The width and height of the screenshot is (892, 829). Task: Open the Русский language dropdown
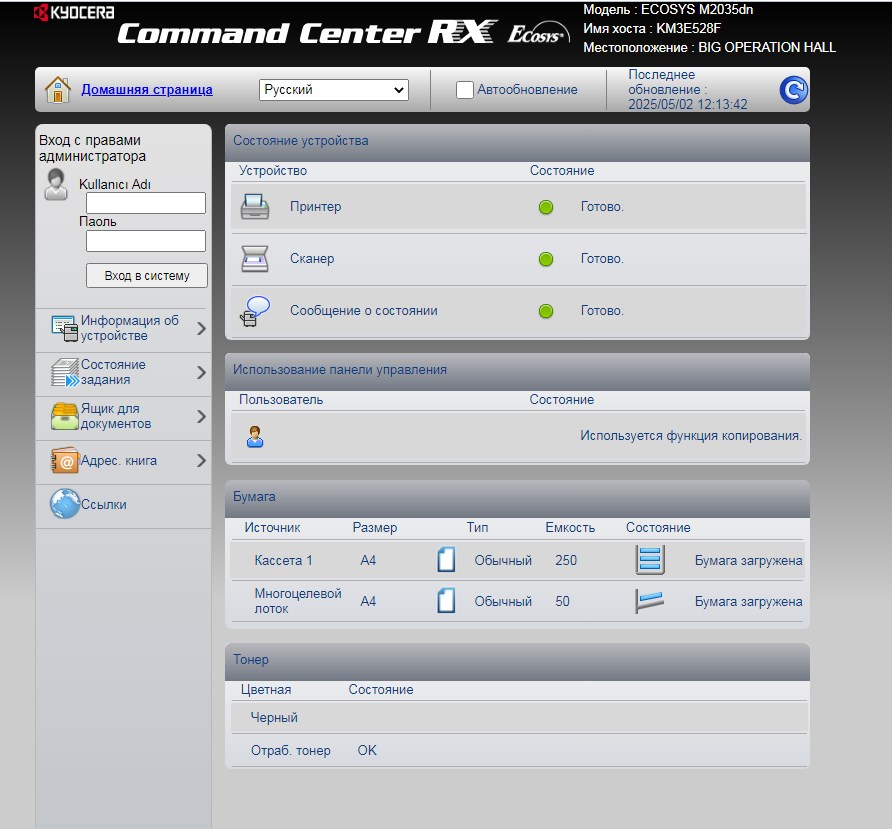[334, 90]
